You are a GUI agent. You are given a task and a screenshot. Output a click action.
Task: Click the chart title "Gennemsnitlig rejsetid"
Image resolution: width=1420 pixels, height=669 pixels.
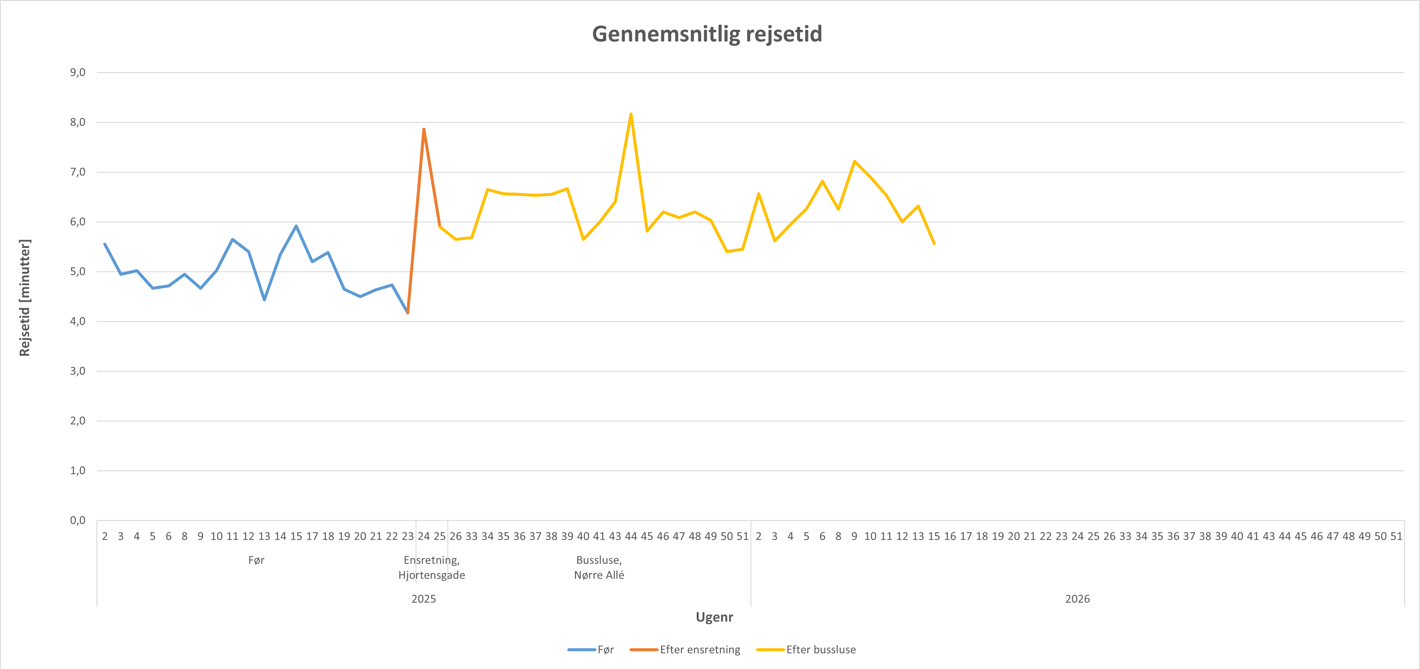click(707, 34)
